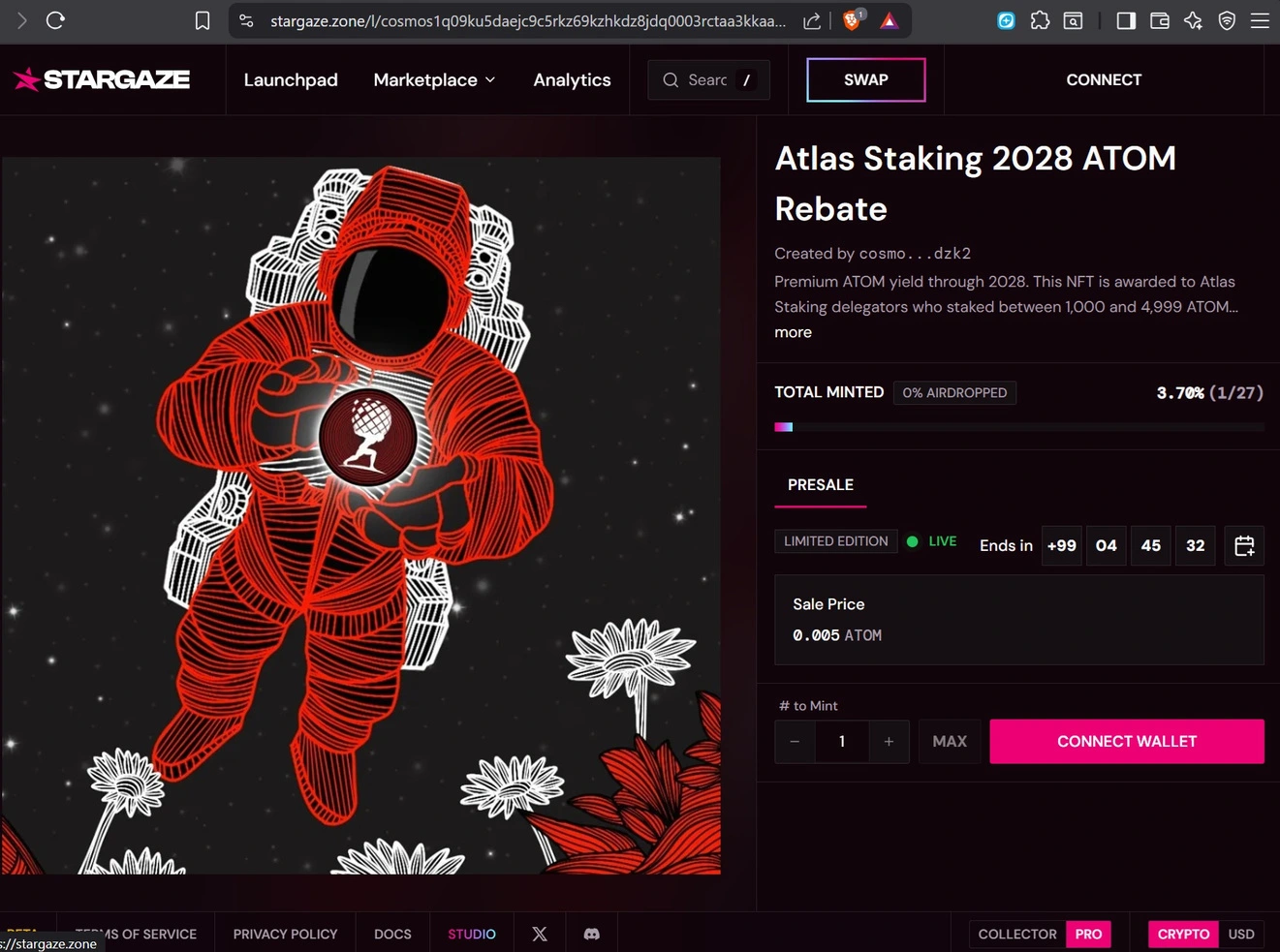Open the PRIVACY POLICY footer link
The width and height of the screenshot is (1280, 952).
point(285,934)
